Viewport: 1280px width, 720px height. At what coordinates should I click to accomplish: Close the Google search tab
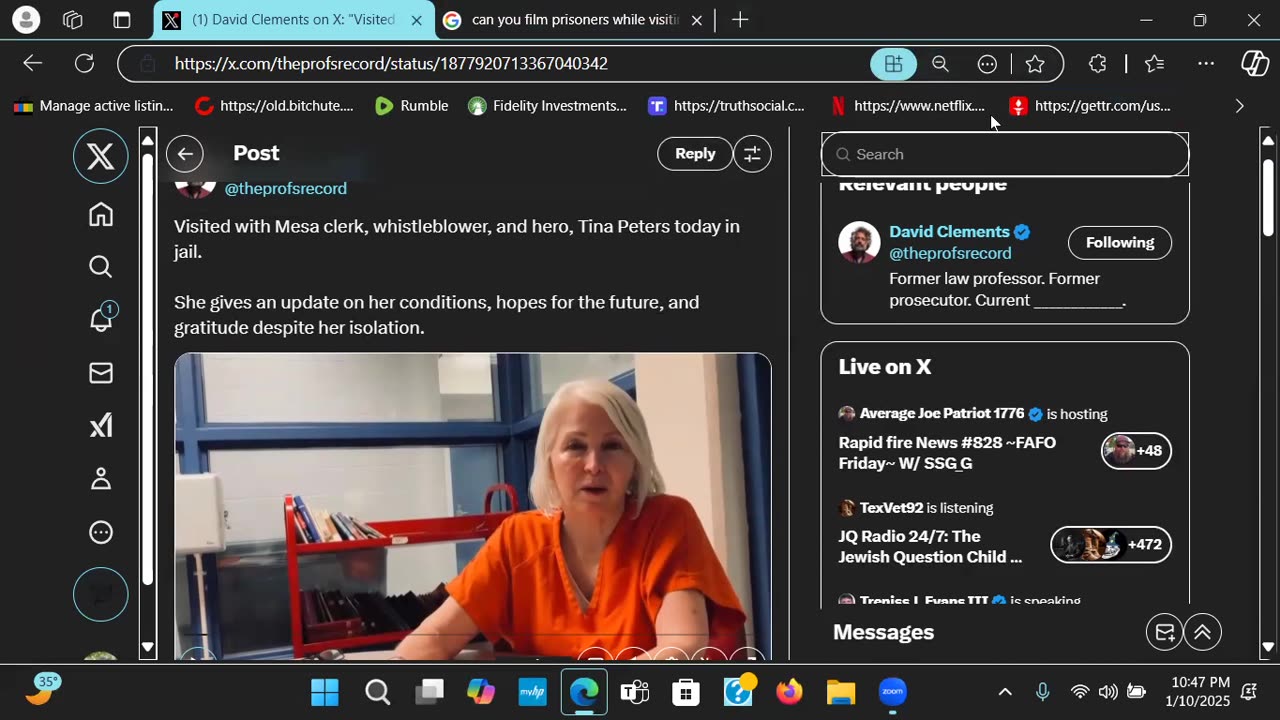(x=697, y=20)
